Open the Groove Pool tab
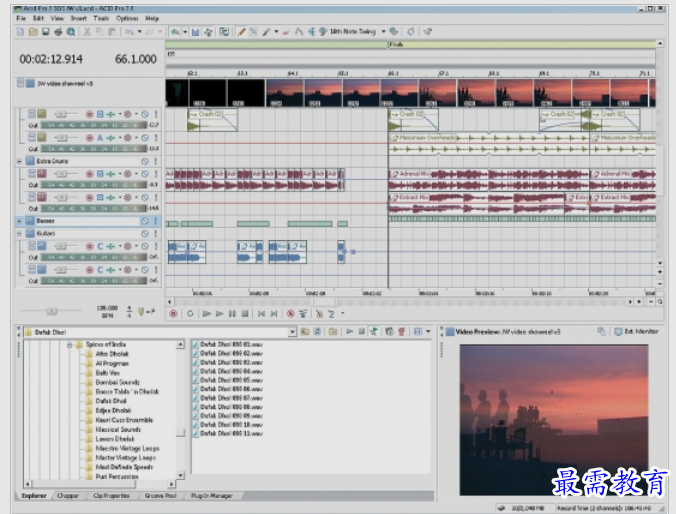This screenshot has height=514, width=676. [x=159, y=495]
